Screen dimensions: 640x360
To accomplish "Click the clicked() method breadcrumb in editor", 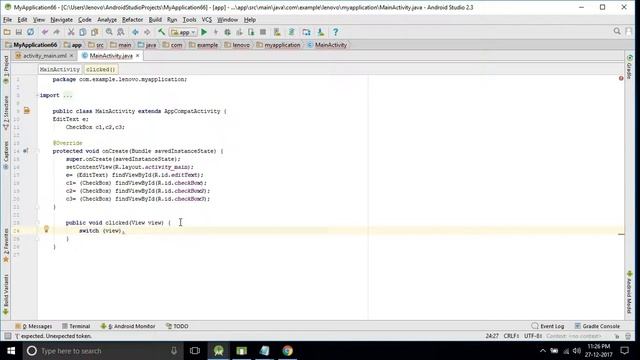I will 100,69.
